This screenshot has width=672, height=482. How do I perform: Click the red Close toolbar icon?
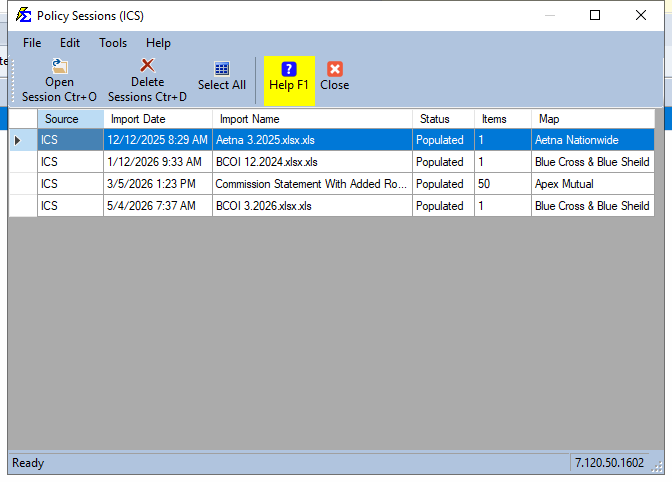point(335,69)
